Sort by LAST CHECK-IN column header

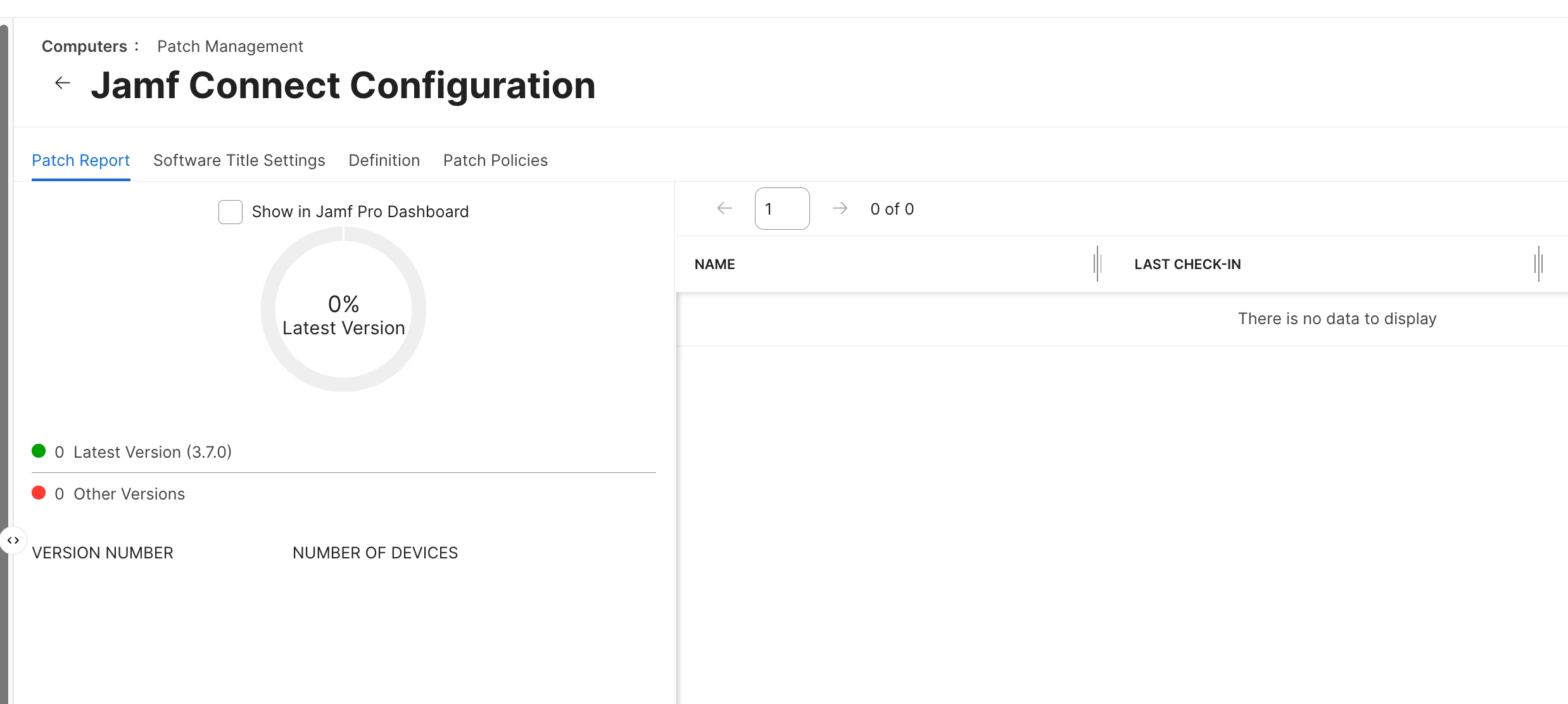point(1187,264)
